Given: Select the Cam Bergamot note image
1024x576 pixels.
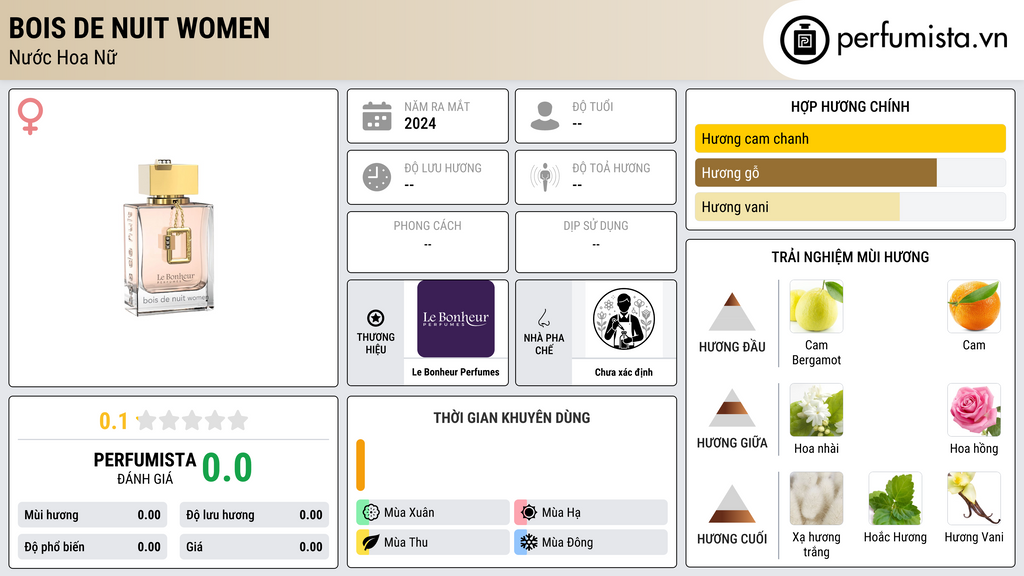Looking at the screenshot, I should [x=816, y=306].
